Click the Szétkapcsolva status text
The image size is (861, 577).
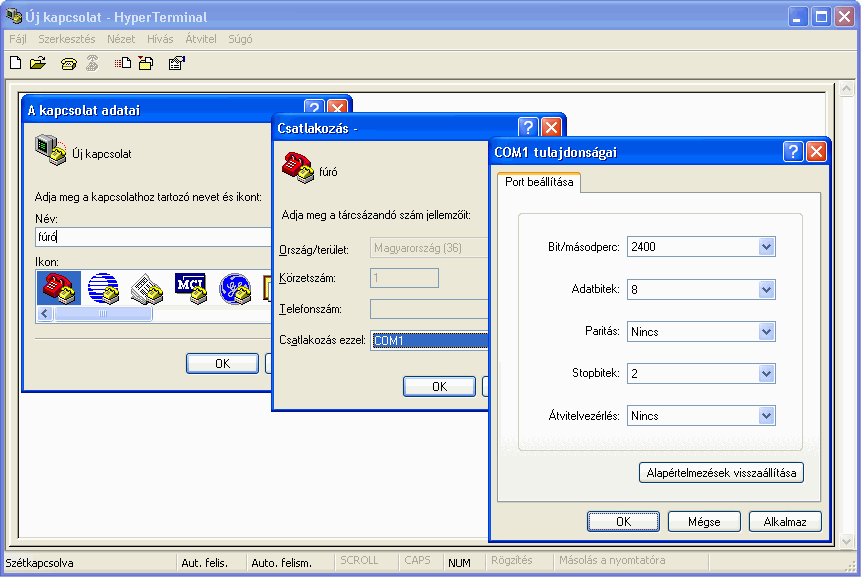point(39,563)
